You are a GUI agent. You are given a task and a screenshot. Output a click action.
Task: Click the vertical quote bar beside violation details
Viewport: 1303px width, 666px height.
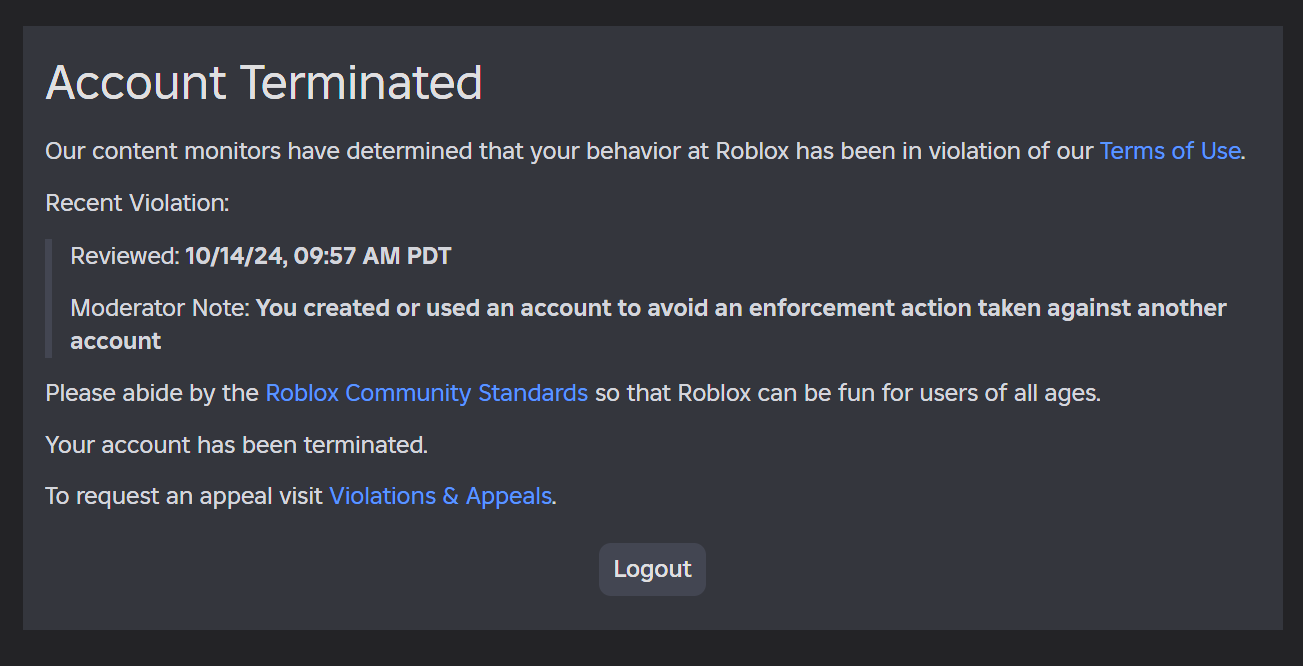(x=48, y=298)
